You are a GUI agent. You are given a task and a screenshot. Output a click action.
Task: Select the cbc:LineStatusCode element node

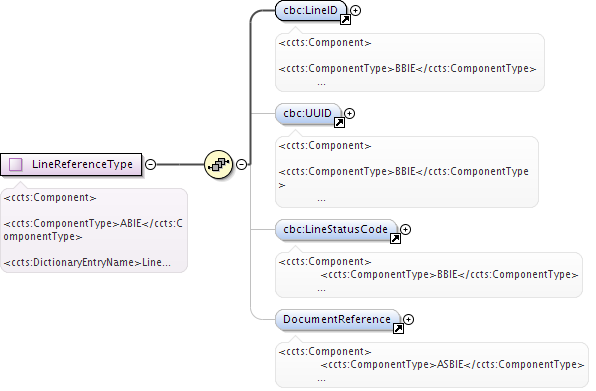(336, 230)
